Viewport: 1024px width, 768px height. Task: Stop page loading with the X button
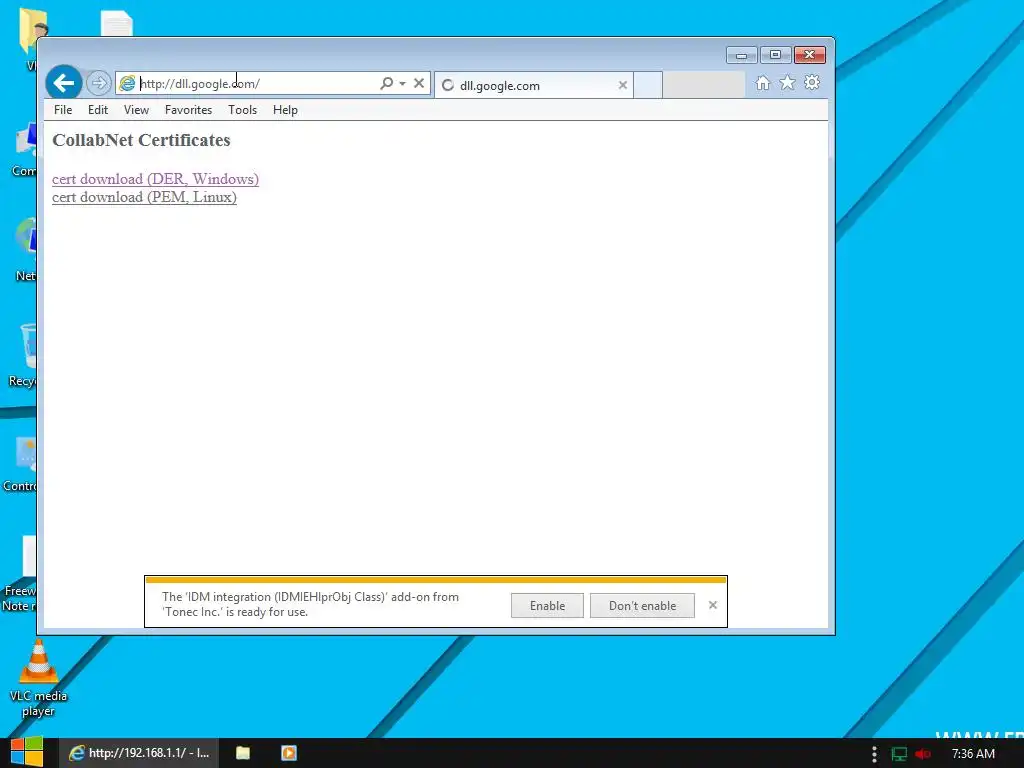click(419, 83)
